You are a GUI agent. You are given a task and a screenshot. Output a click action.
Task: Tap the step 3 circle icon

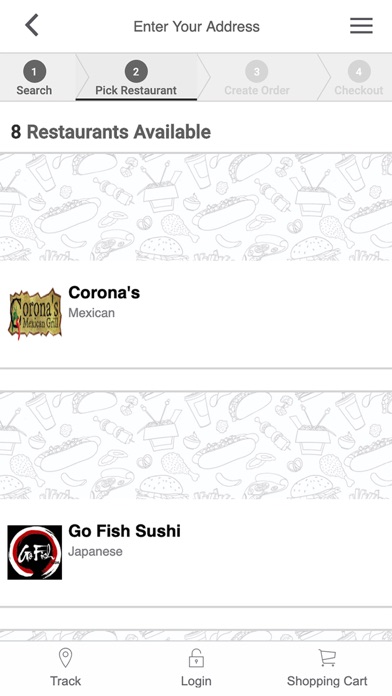pos(257,71)
